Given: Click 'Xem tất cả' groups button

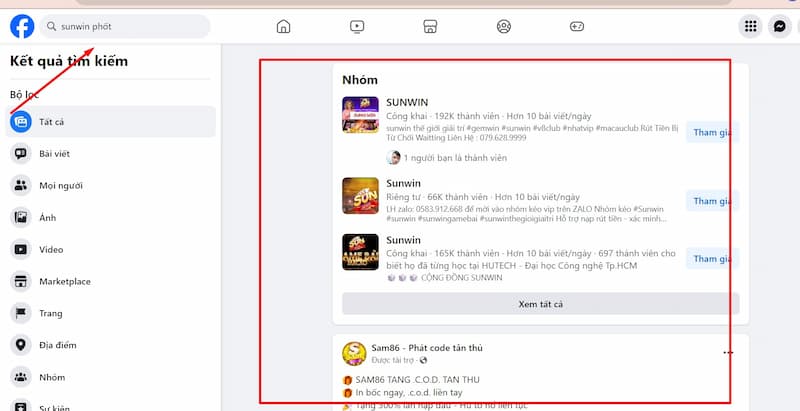Looking at the screenshot, I should click(x=540, y=304).
